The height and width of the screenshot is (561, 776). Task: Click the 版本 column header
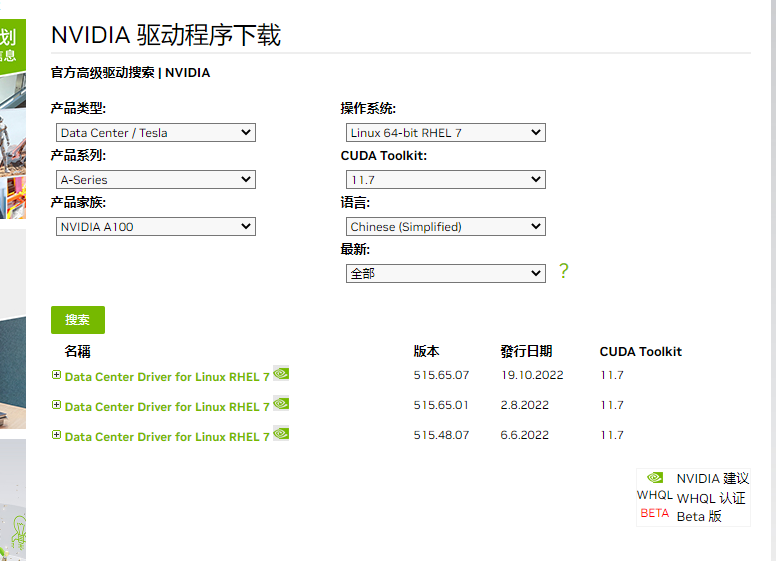coord(426,351)
